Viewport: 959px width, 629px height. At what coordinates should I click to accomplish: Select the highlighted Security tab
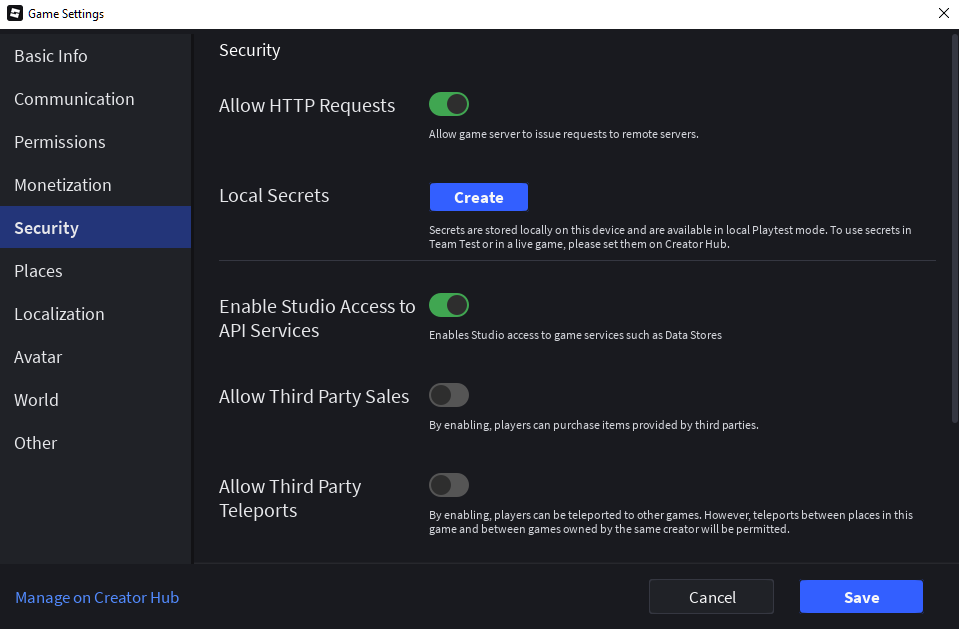(x=47, y=228)
